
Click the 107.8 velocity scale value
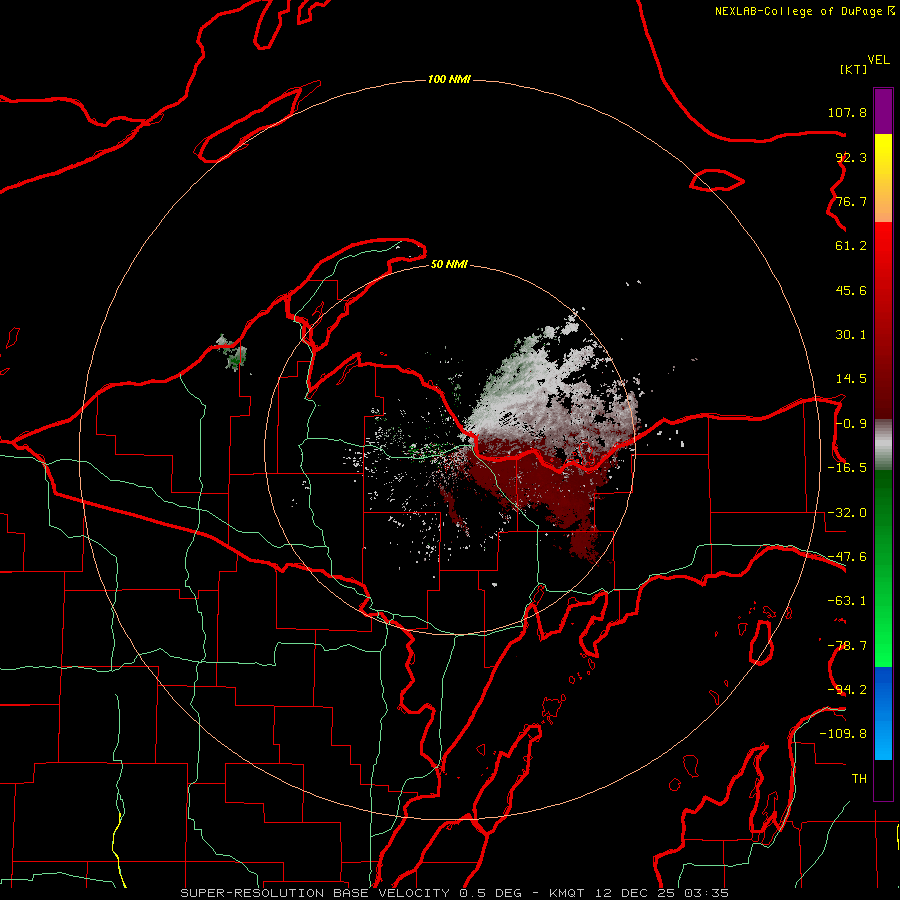(847, 112)
